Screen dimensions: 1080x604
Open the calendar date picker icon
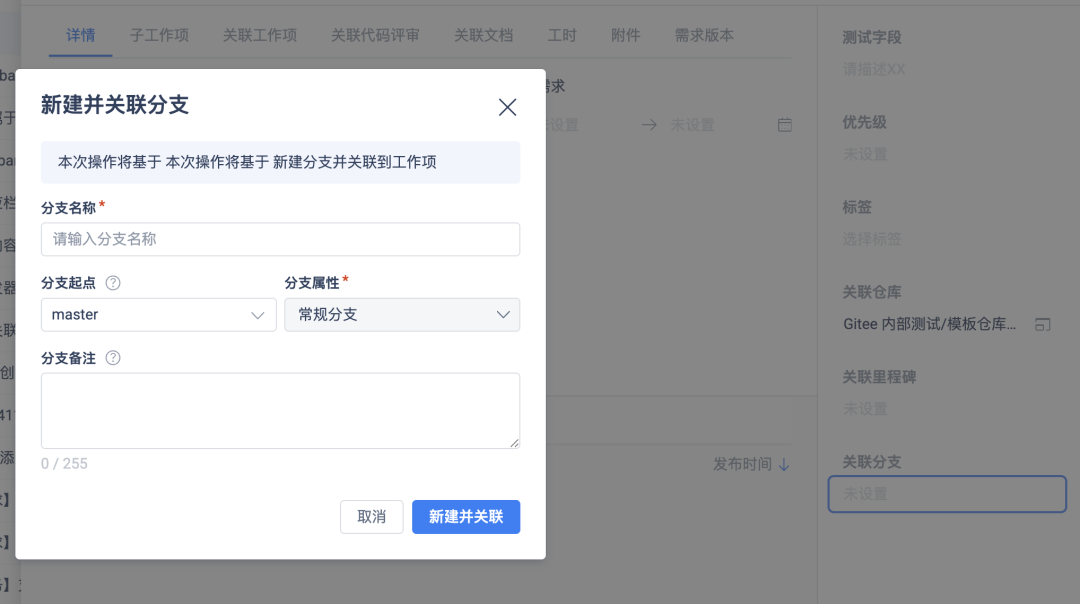coord(785,125)
